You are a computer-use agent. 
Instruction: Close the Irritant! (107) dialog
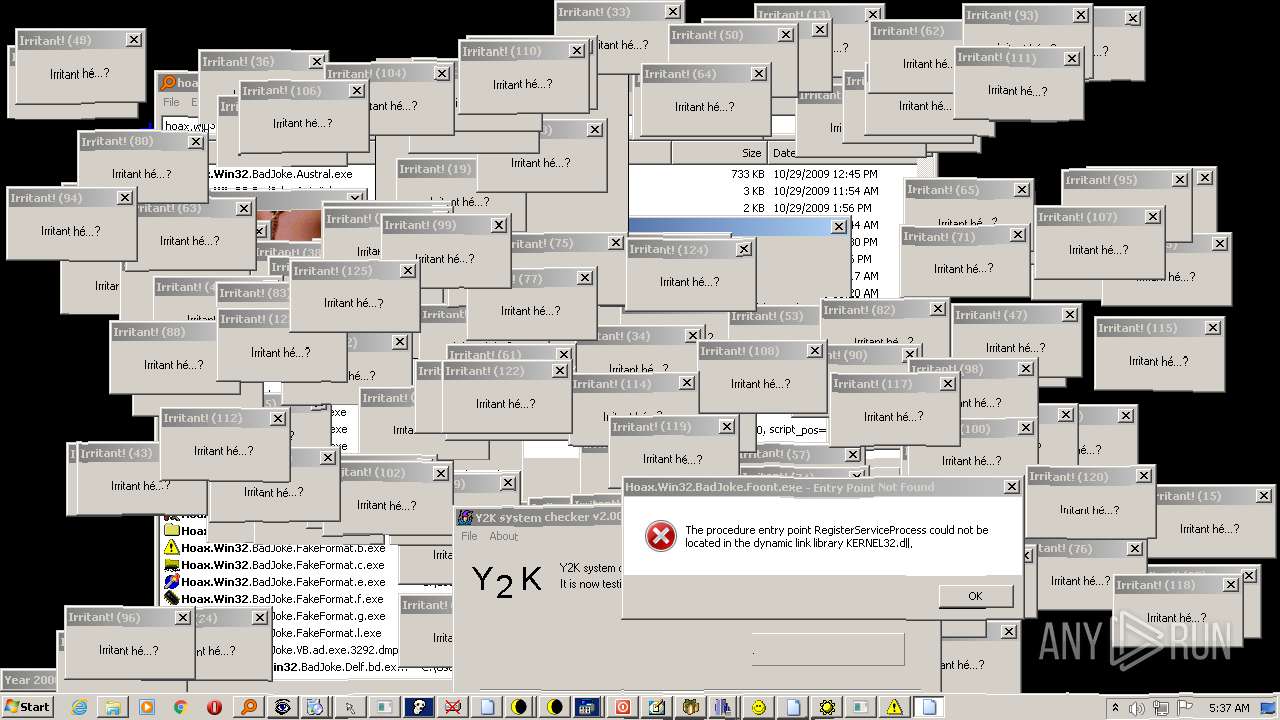click(1152, 217)
